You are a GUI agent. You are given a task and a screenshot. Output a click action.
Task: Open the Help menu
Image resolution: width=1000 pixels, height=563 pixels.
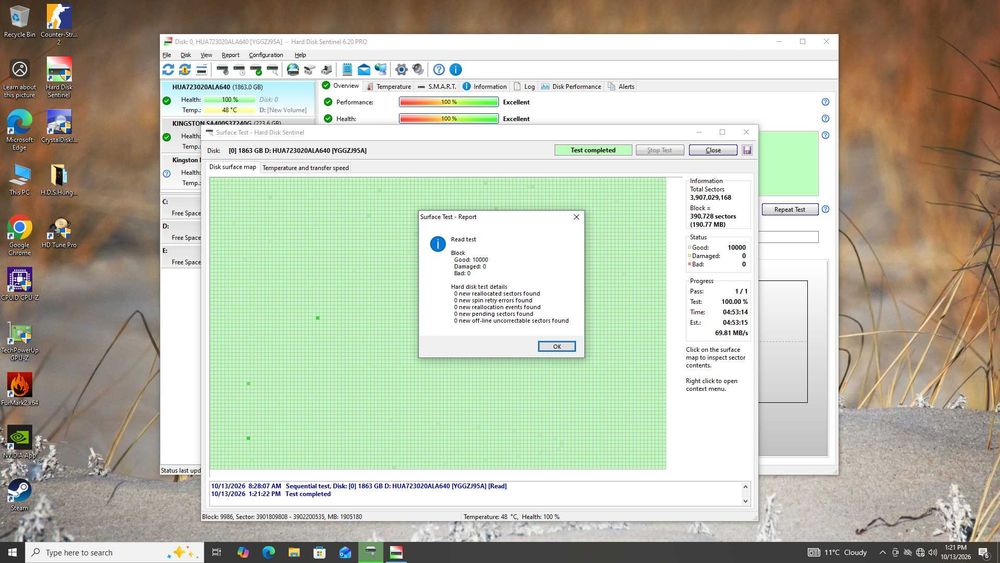coord(300,55)
